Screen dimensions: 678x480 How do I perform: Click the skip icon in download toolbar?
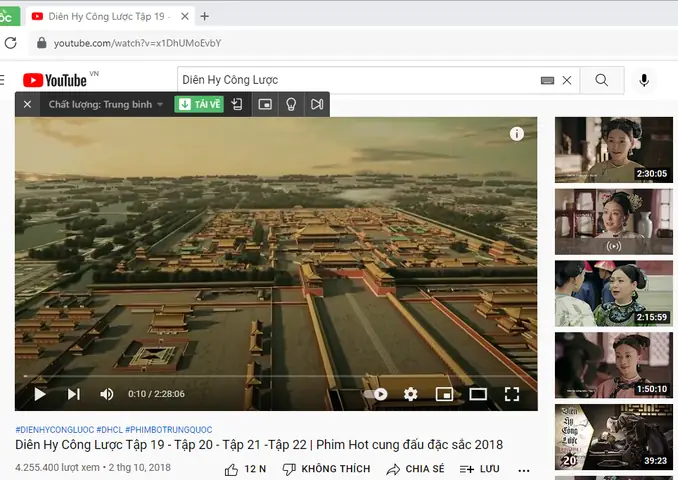(317, 104)
